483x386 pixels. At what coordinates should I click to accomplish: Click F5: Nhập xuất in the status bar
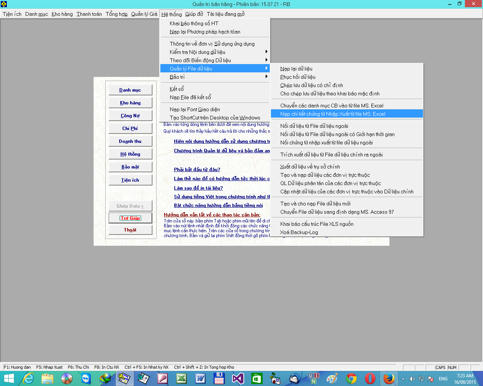[x=49, y=367]
